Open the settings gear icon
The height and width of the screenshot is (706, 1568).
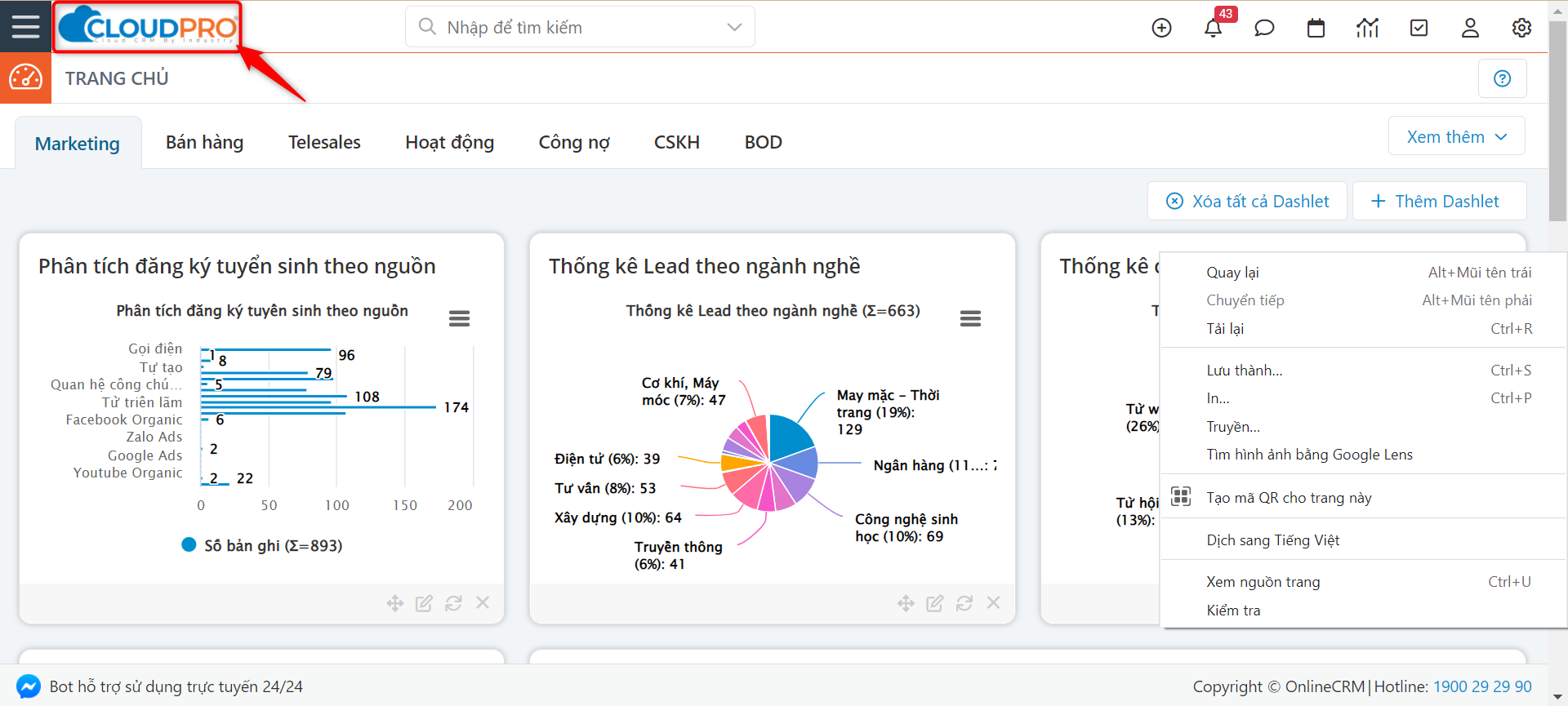1521,28
